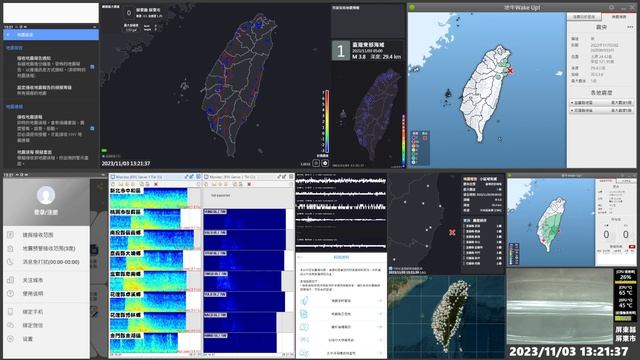The image size is (640, 360).
Task: Switch to the second tab in the large Wake Up! panel
Action: click(x=618, y=17)
